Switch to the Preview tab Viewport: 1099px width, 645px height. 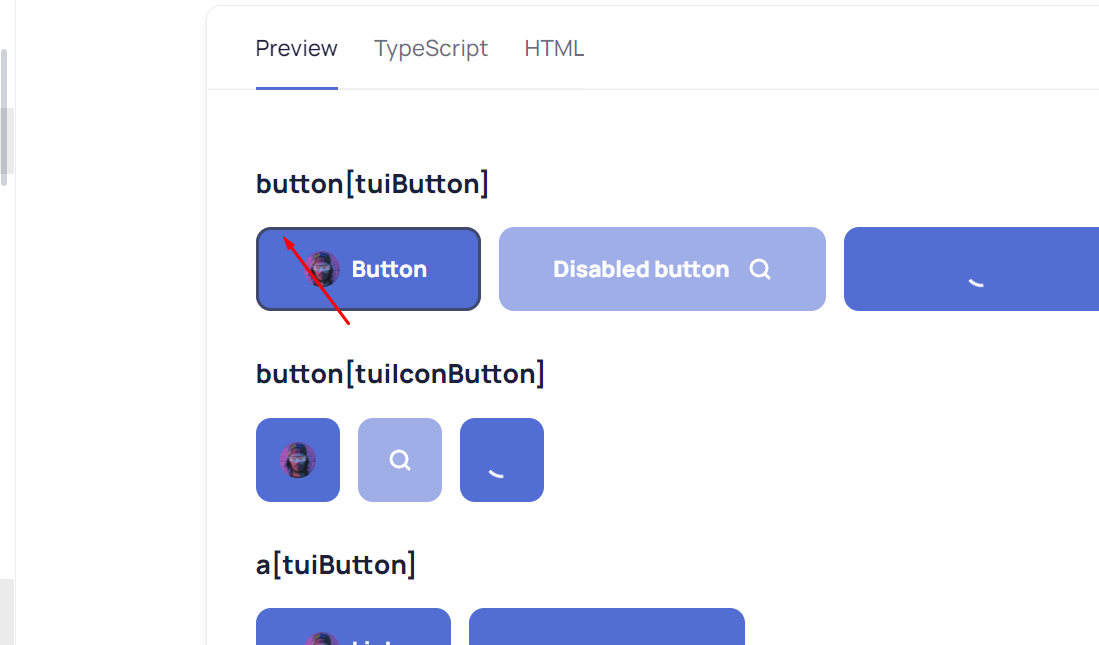tap(297, 48)
